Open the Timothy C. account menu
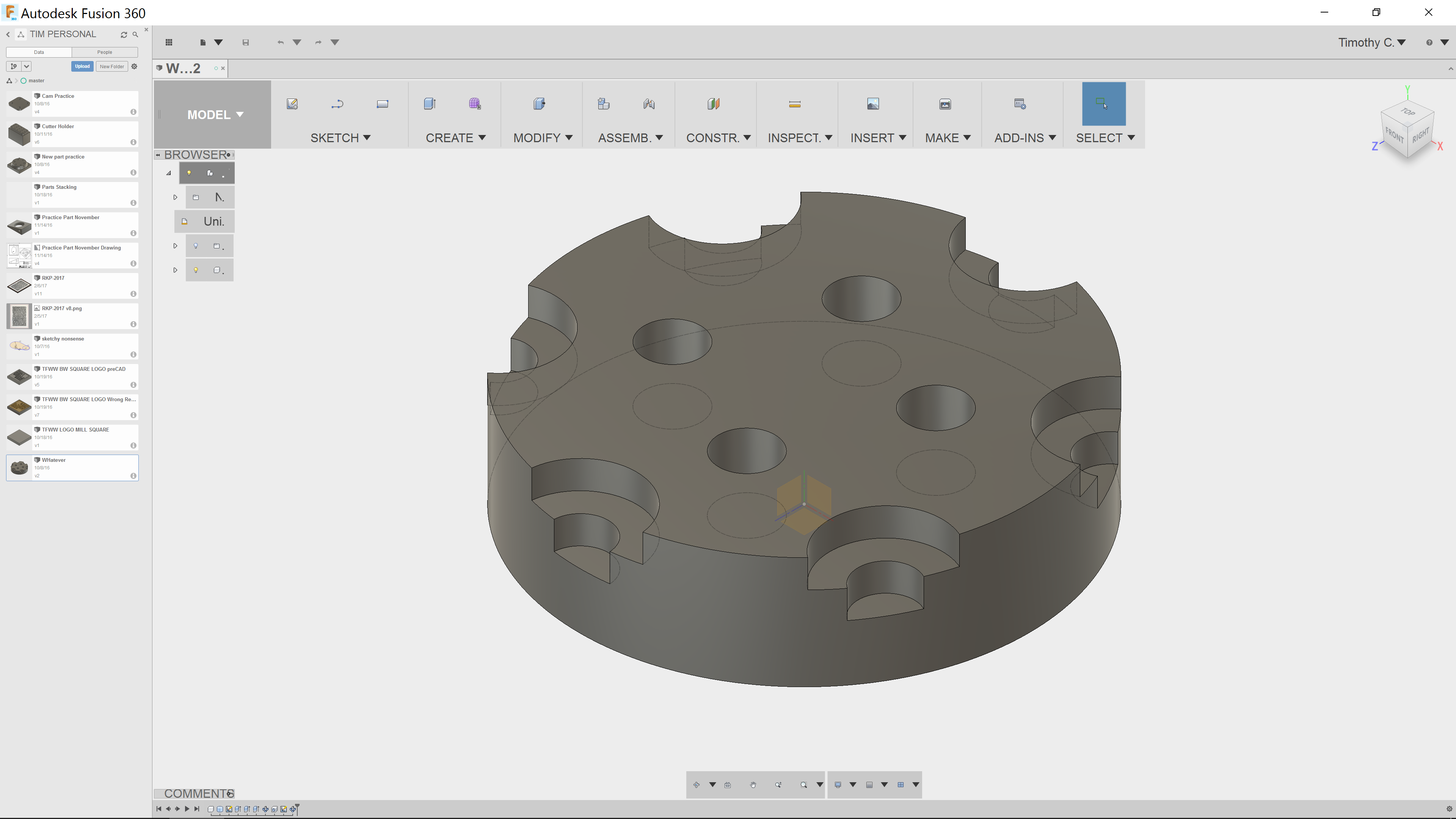 [1372, 42]
